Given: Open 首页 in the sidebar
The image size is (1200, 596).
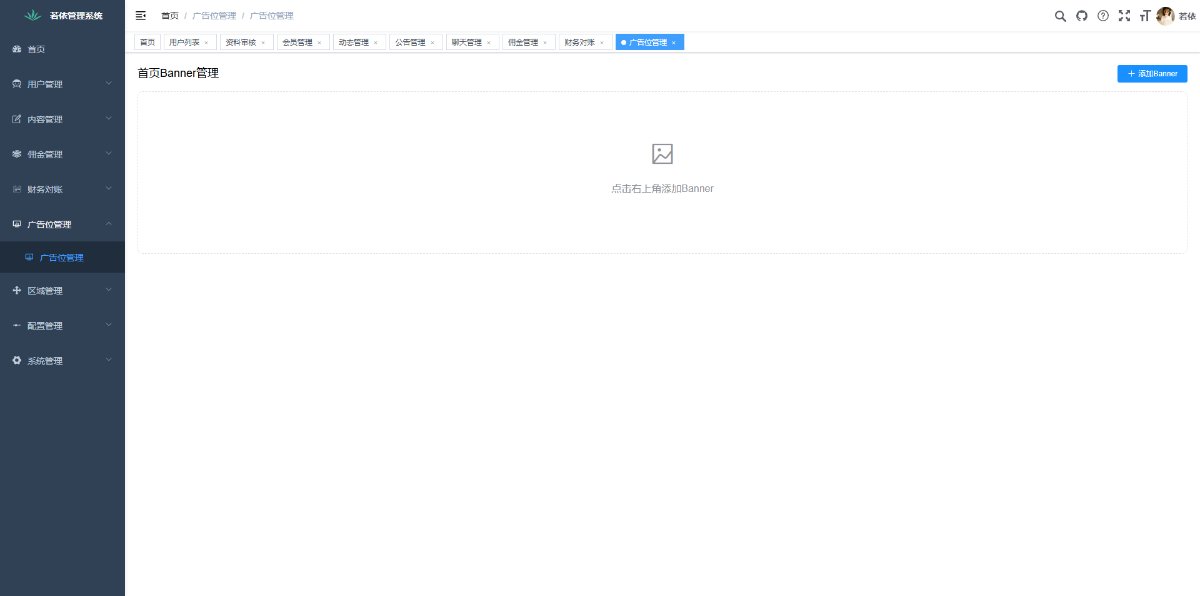Looking at the screenshot, I should click(62, 49).
